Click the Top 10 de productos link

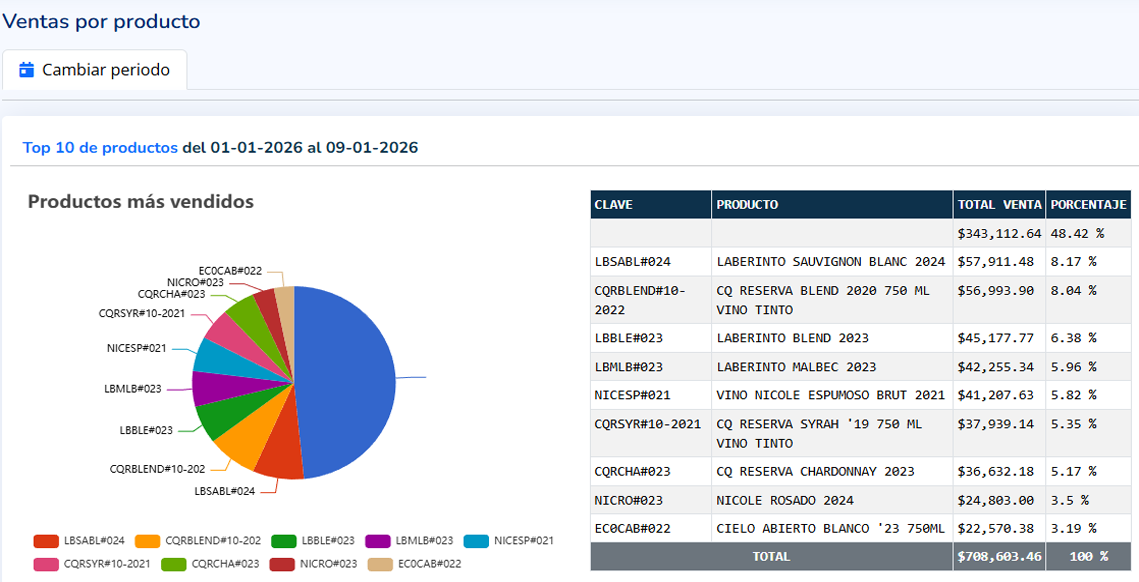pos(100,148)
